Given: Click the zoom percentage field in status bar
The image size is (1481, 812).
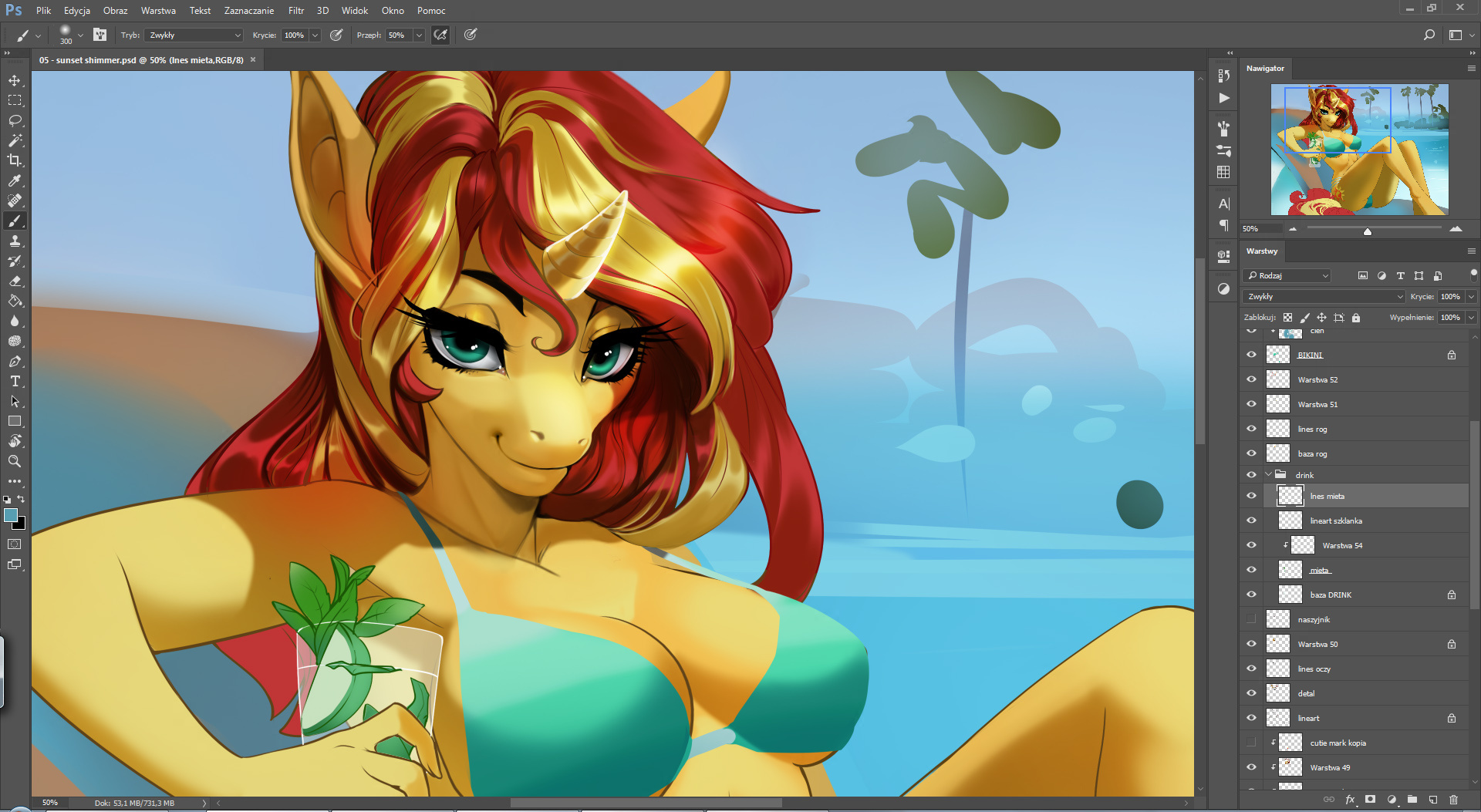Looking at the screenshot, I should [50, 803].
